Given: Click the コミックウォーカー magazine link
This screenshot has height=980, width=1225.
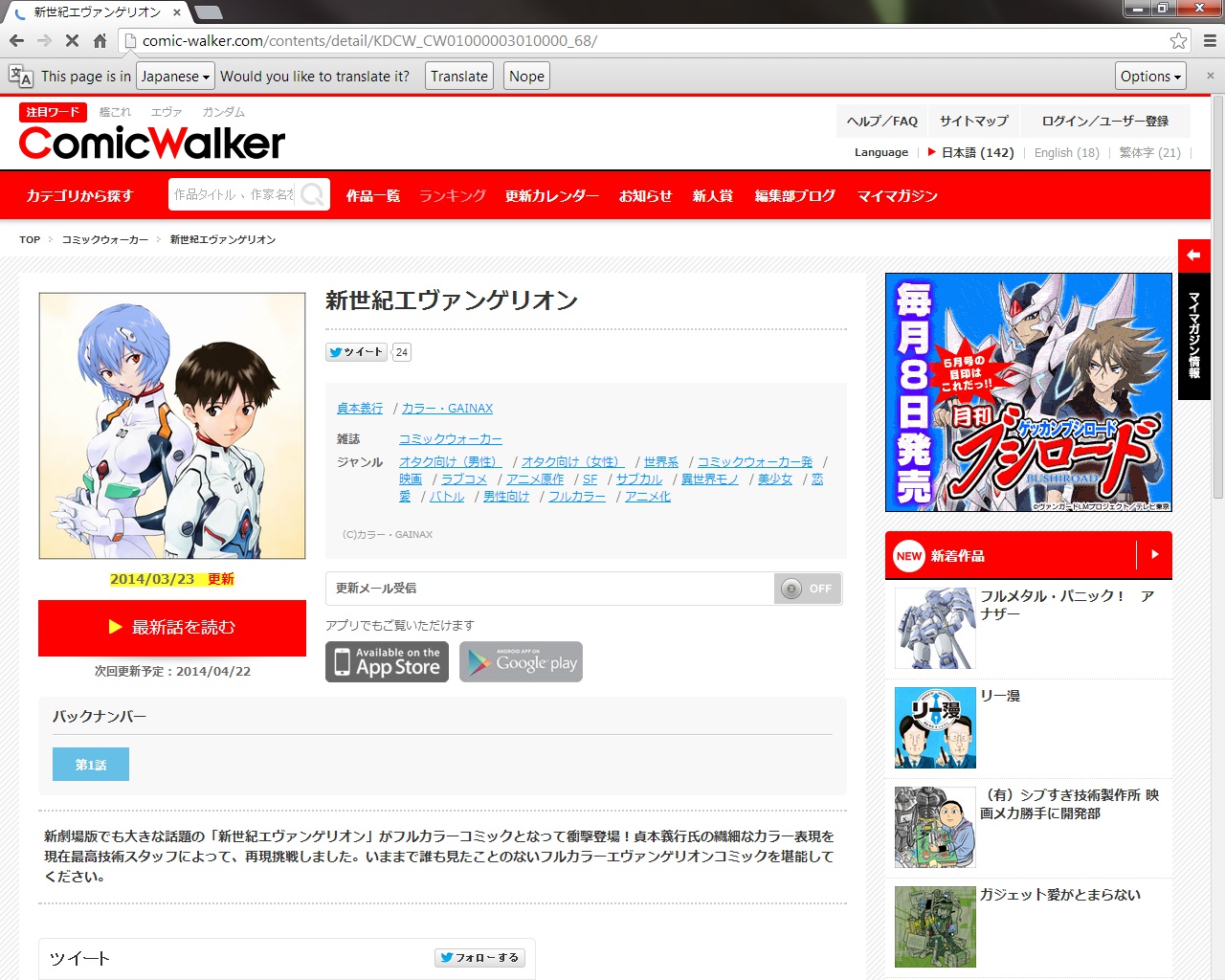Looking at the screenshot, I should (x=451, y=439).
